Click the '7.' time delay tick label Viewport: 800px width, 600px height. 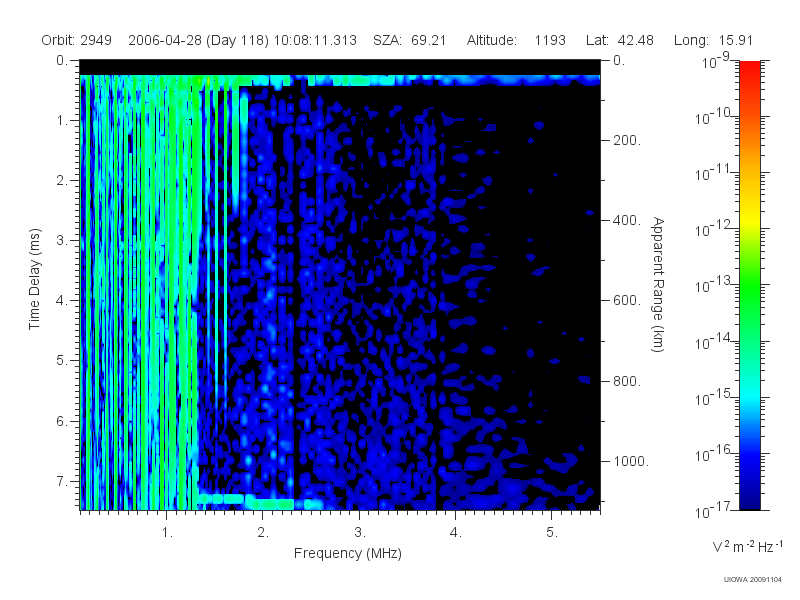62,481
